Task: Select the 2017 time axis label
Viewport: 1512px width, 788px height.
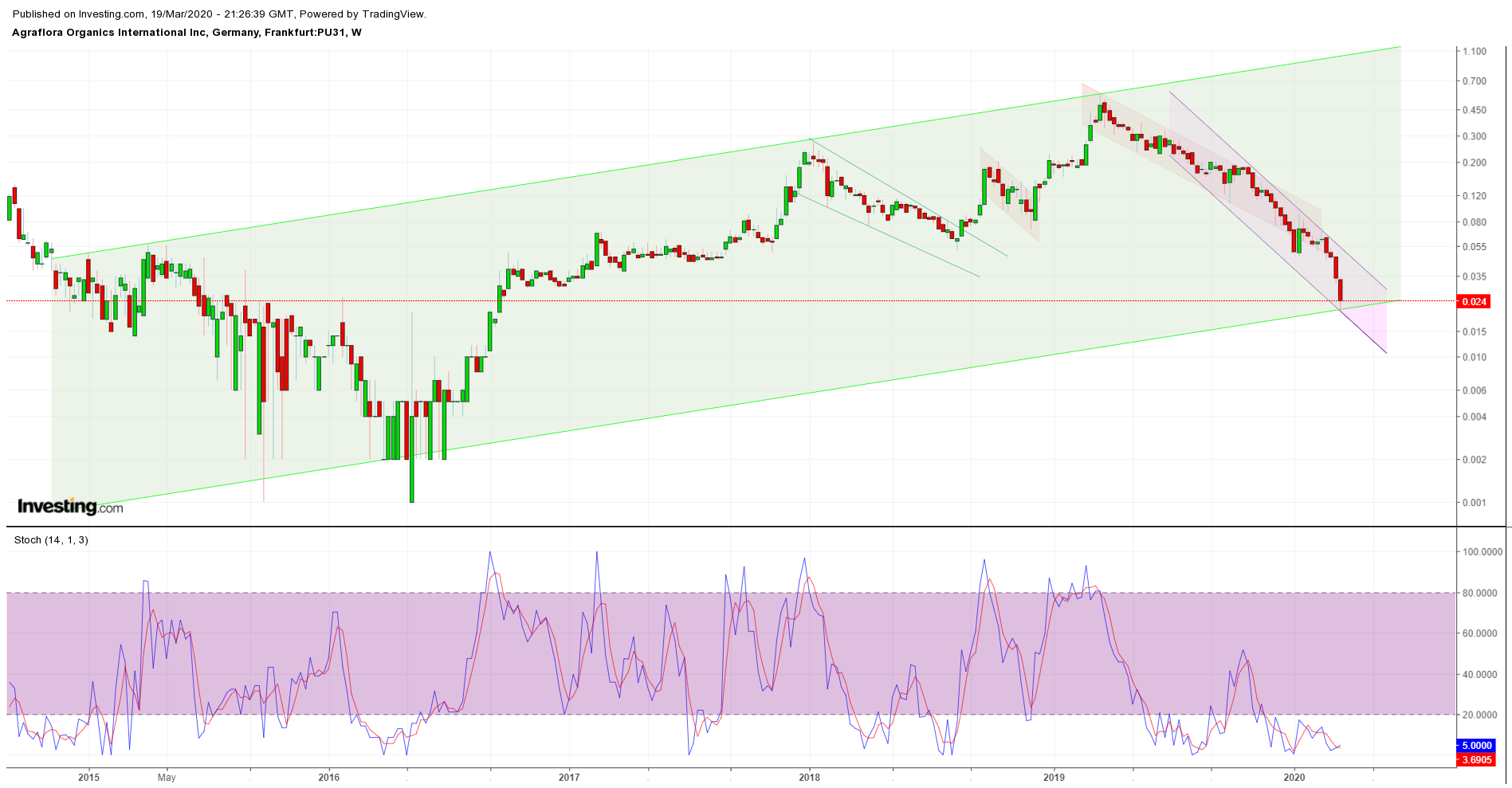Action: point(569,778)
